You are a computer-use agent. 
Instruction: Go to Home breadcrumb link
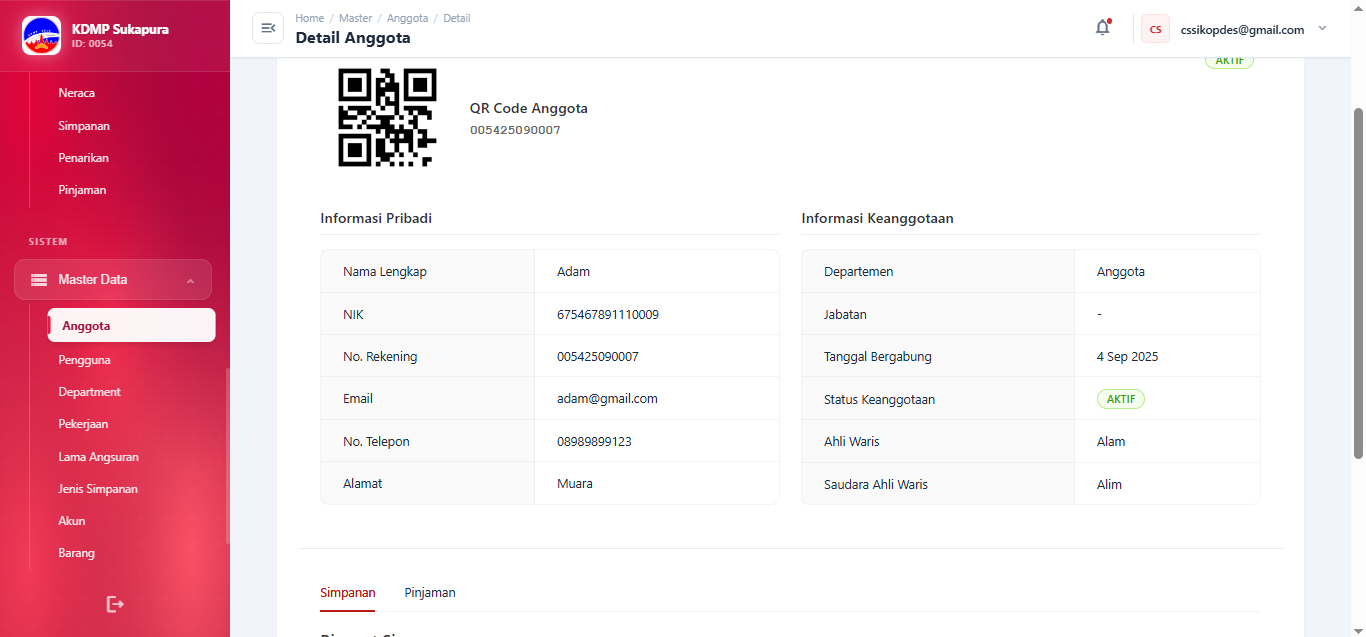click(x=309, y=18)
